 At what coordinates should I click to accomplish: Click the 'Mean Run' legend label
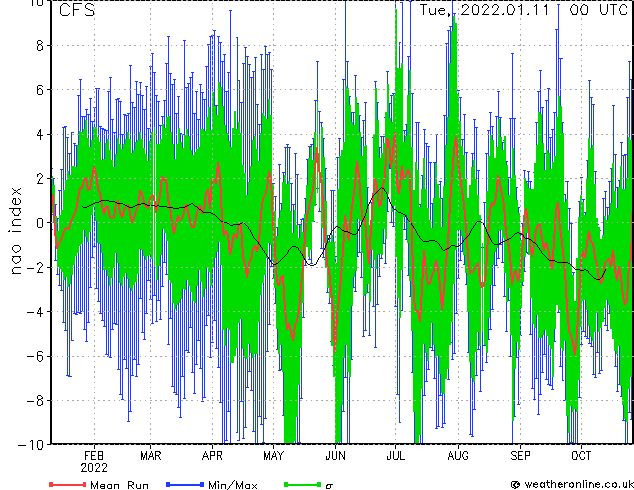119,485
